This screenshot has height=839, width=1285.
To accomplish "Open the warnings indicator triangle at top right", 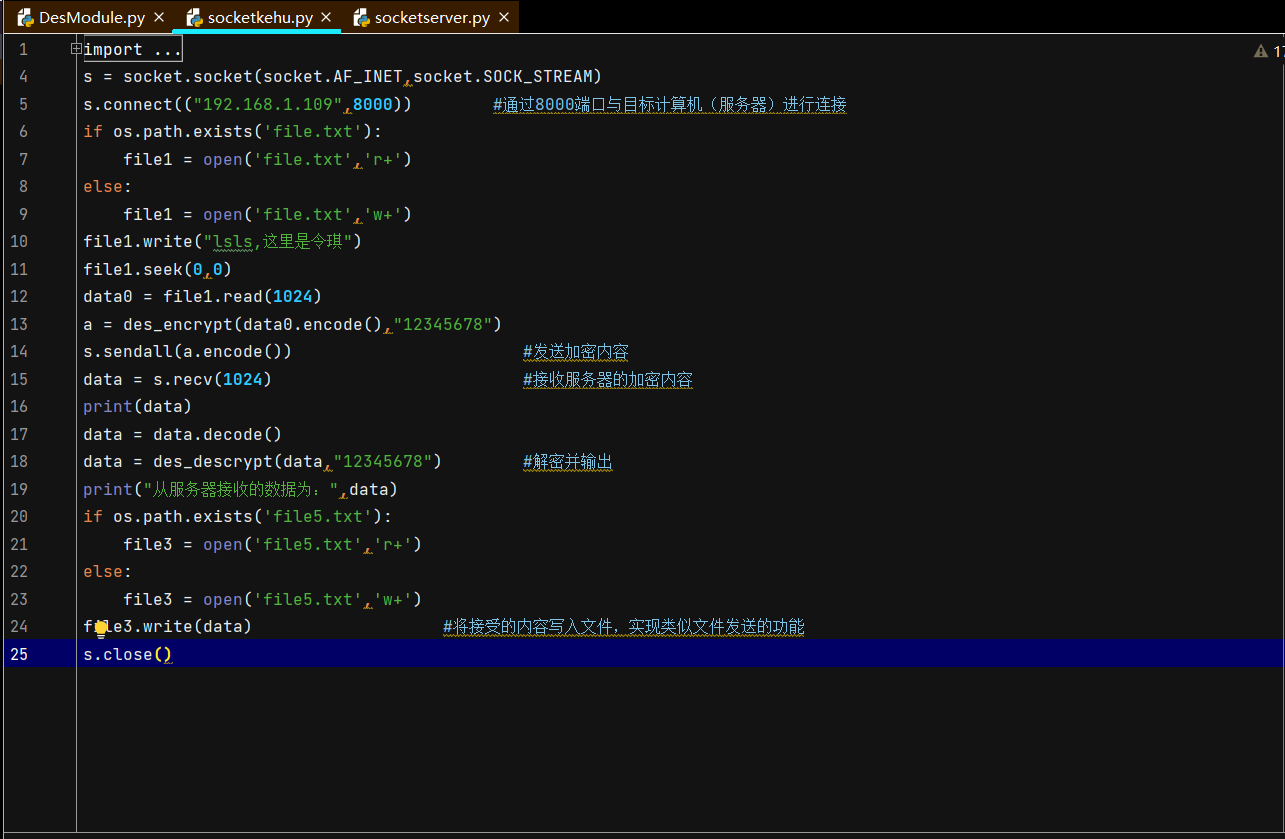I will click(1260, 51).
